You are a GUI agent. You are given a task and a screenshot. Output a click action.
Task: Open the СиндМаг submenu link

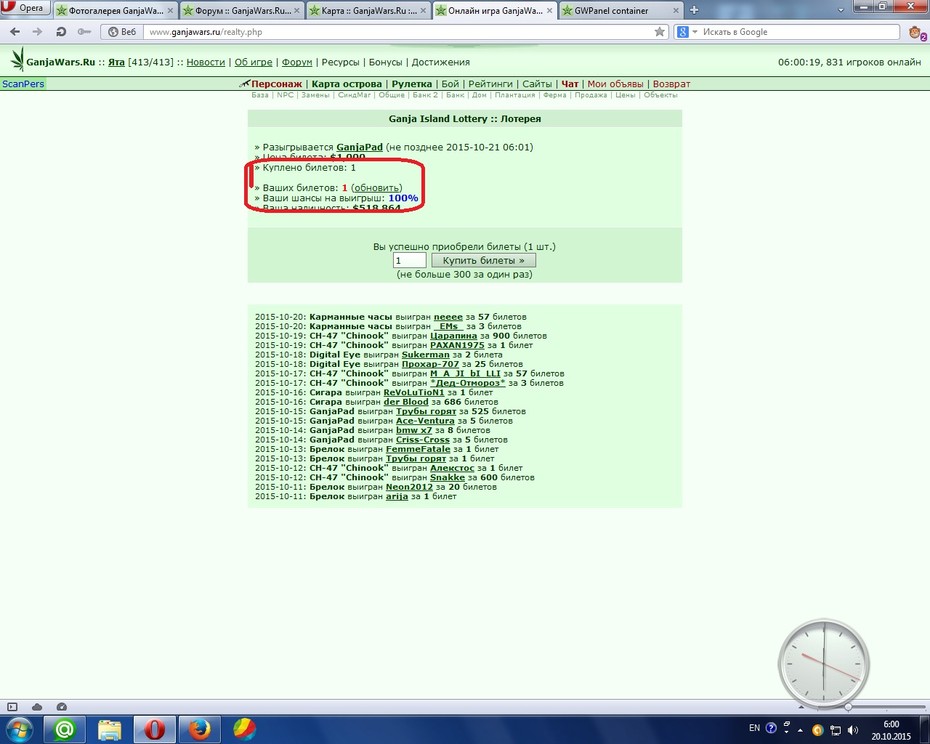354,95
